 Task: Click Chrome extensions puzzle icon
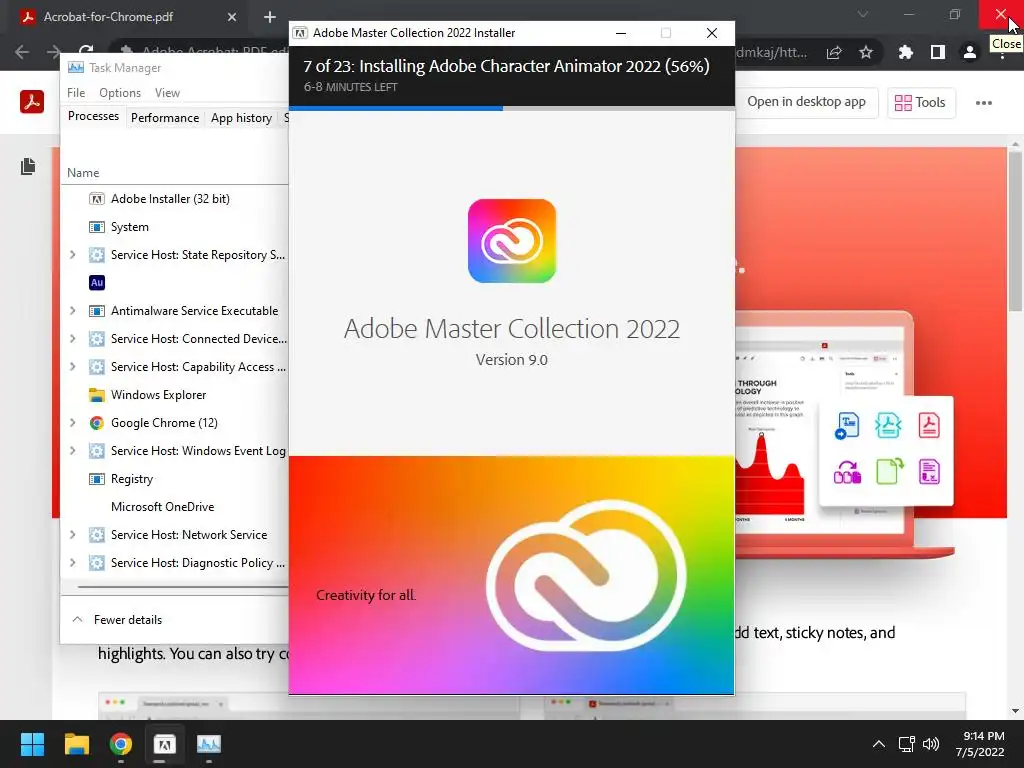click(905, 52)
